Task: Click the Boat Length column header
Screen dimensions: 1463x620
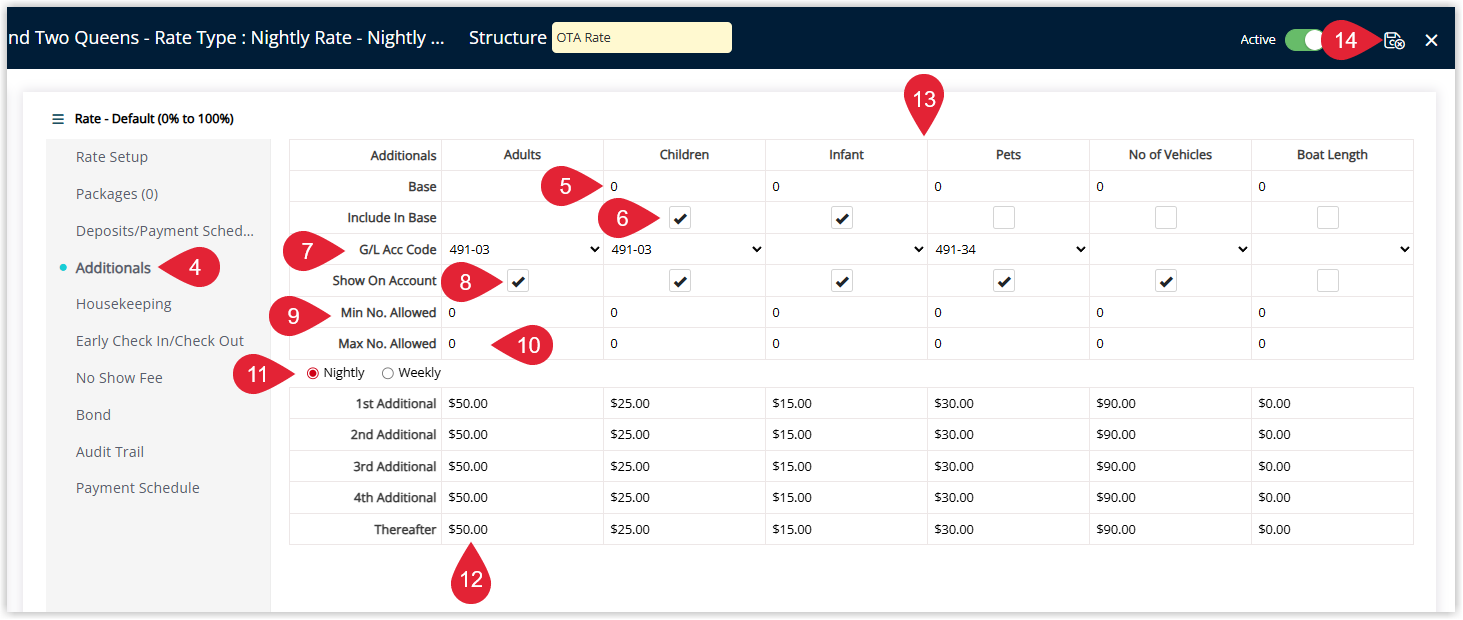Action: [1332, 155]
